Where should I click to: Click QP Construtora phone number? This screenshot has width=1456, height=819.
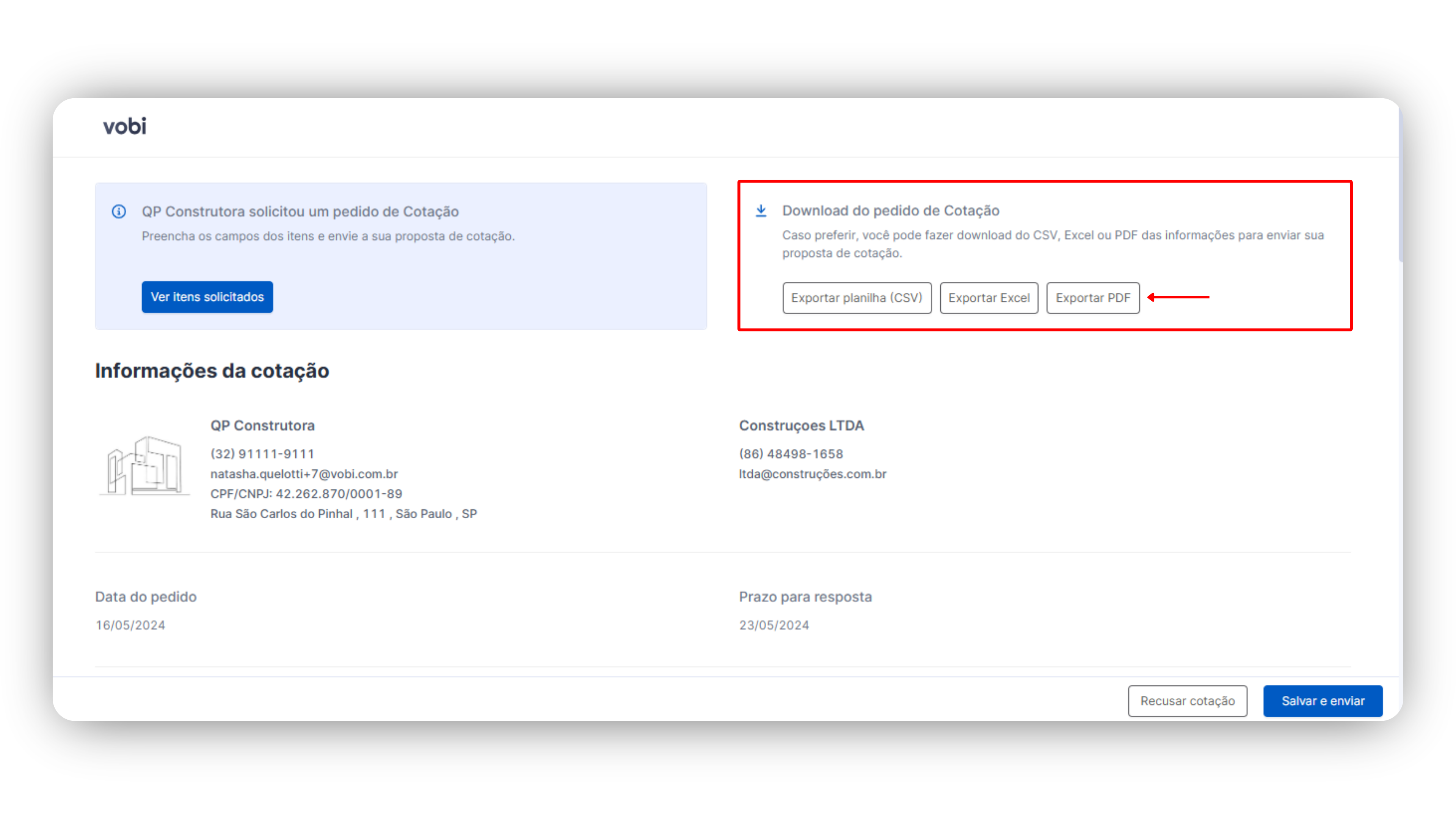[x=262, y=454]
